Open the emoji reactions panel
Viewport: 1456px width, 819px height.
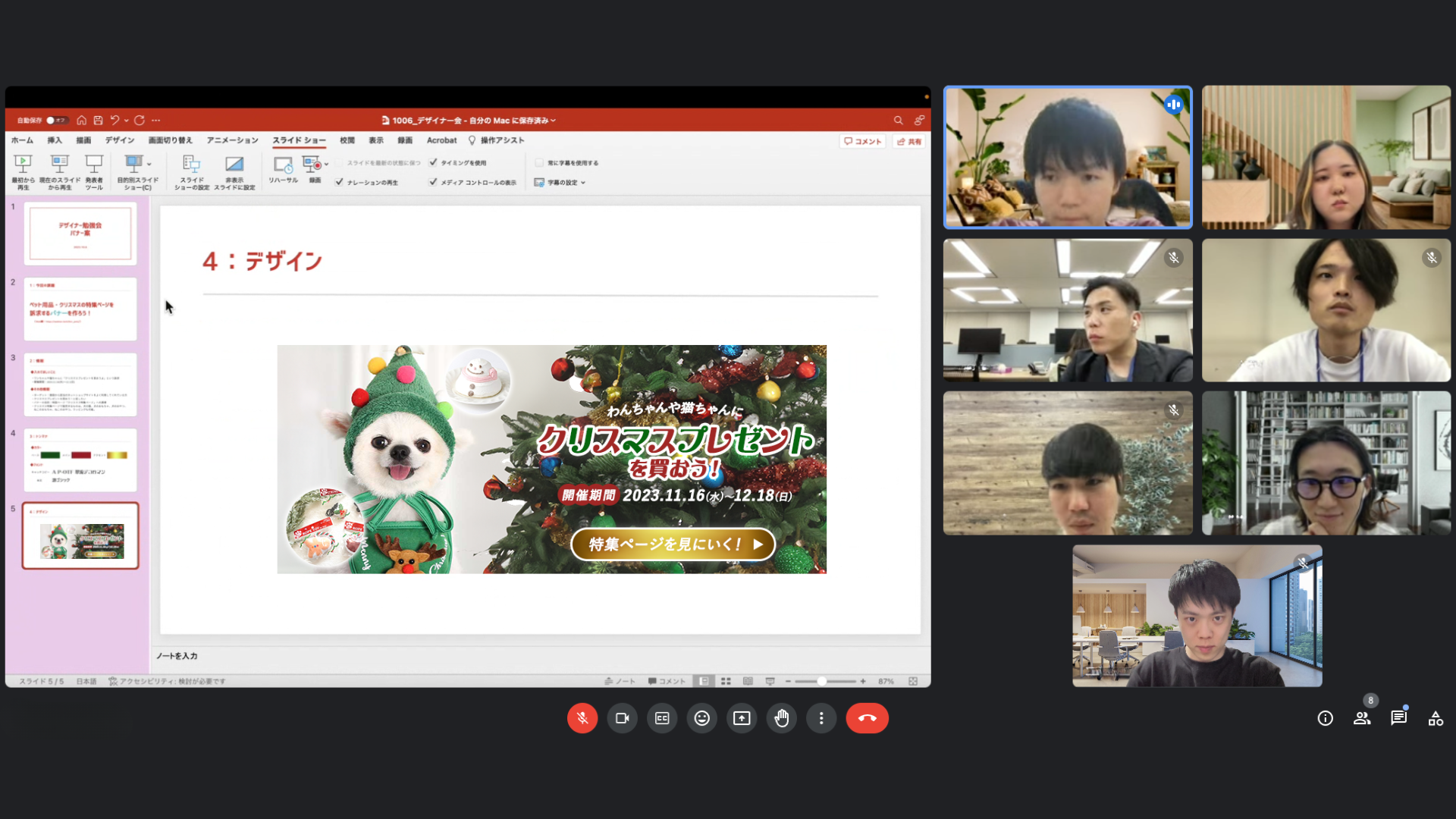click(x=701, y=718)
